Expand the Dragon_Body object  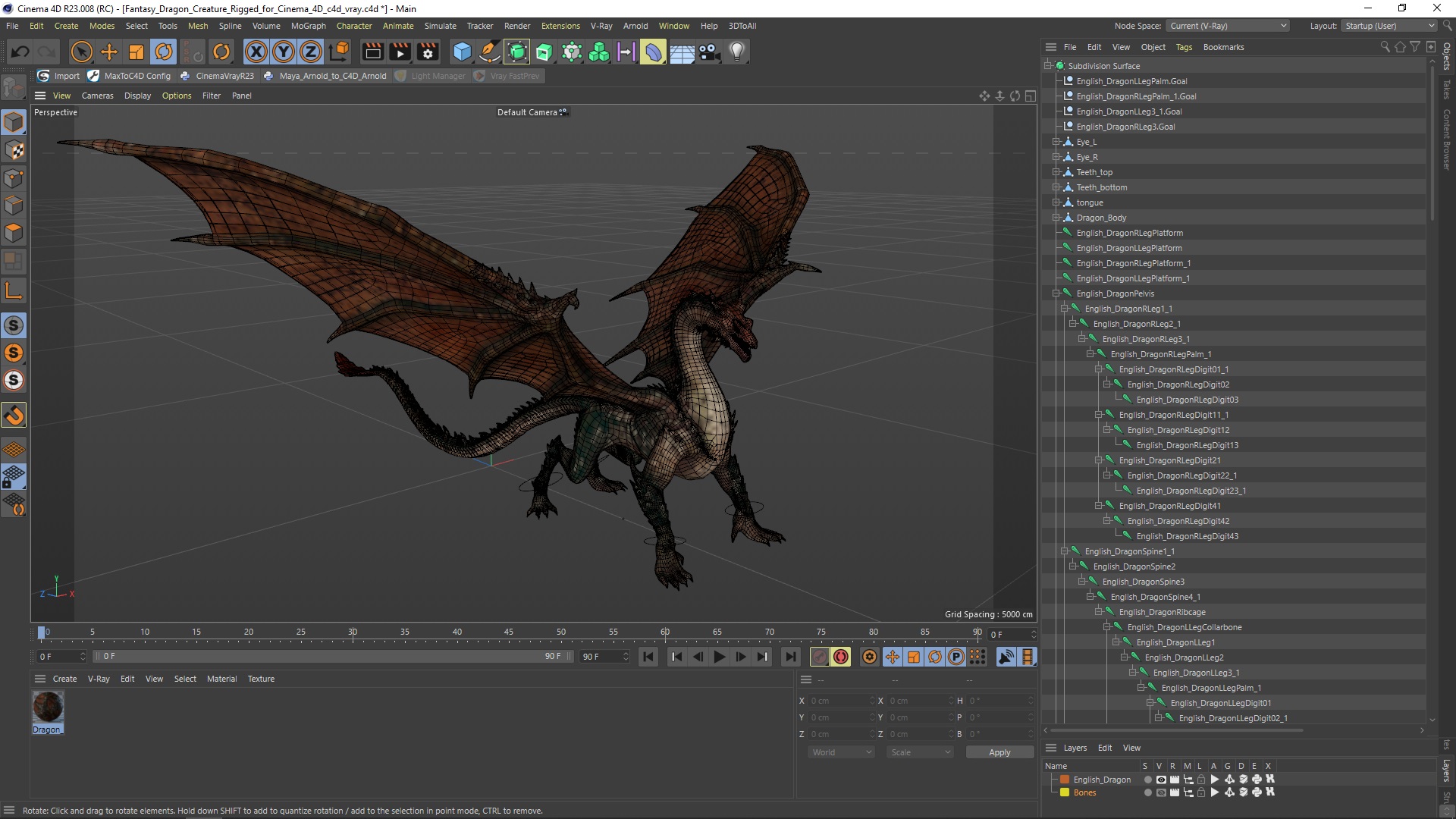point(1056,218)
